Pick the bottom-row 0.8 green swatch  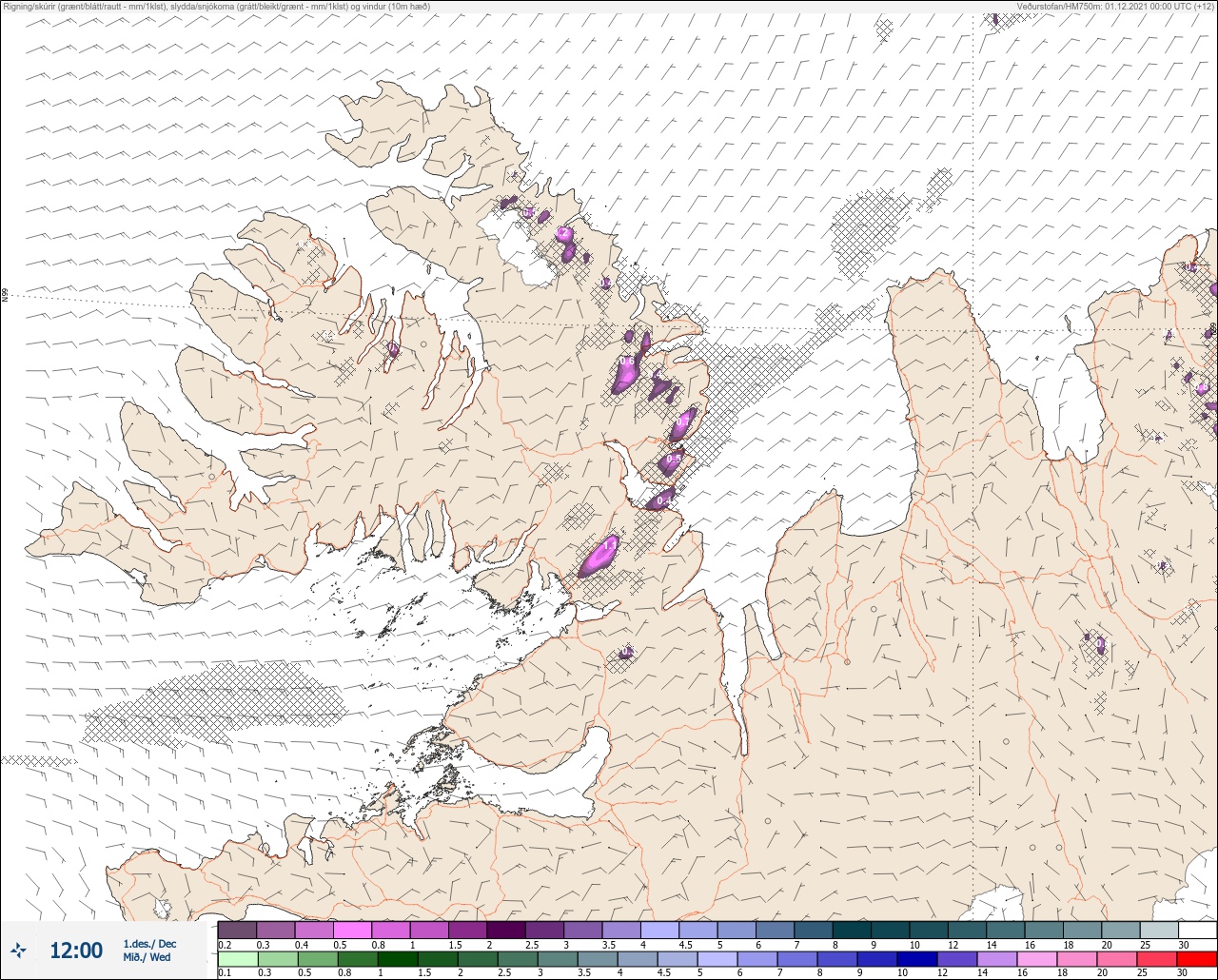point(358,959)
